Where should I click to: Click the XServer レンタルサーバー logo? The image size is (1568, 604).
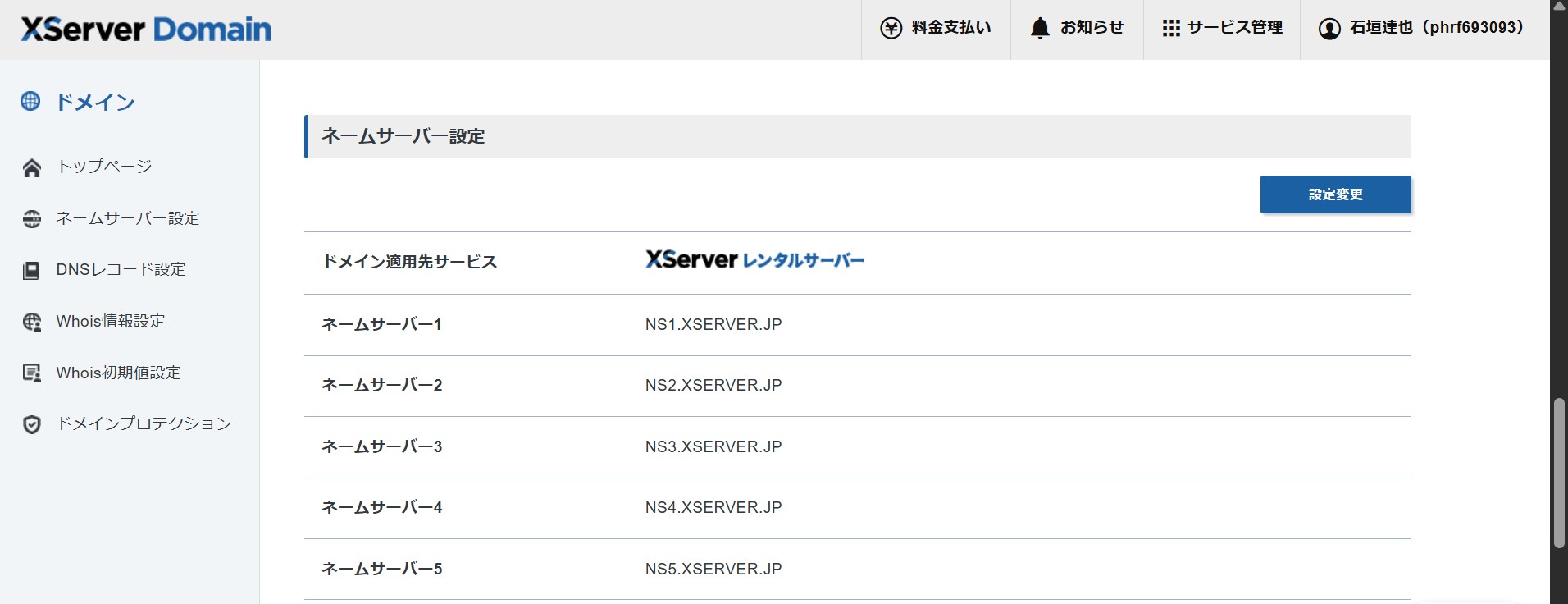point(754,260)
